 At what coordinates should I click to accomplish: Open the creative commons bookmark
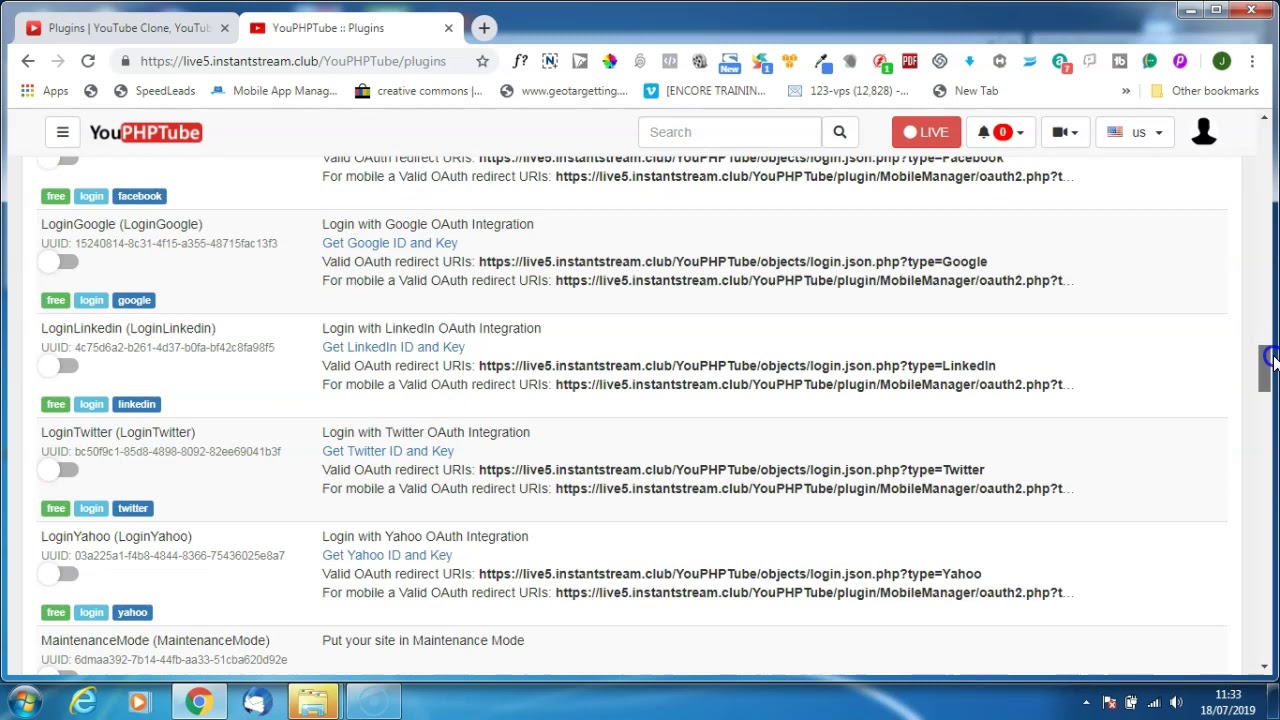coord(418,91)
